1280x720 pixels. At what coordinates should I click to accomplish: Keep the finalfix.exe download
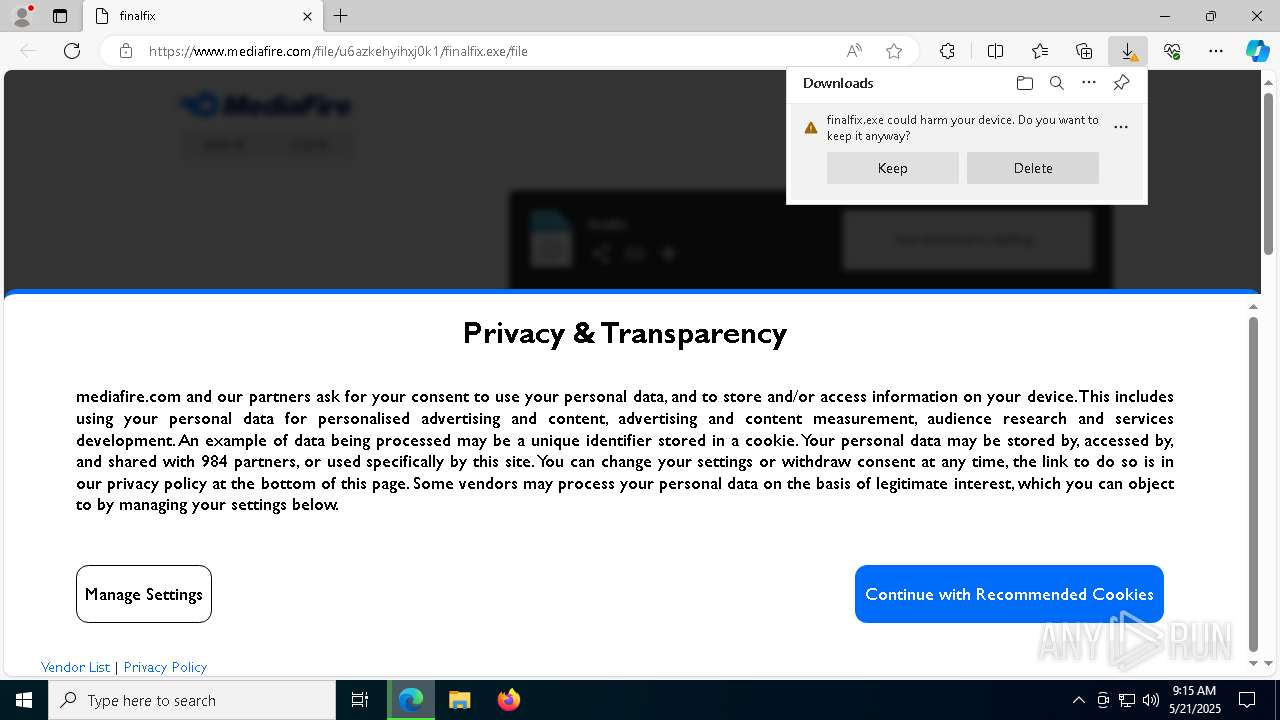893,168
